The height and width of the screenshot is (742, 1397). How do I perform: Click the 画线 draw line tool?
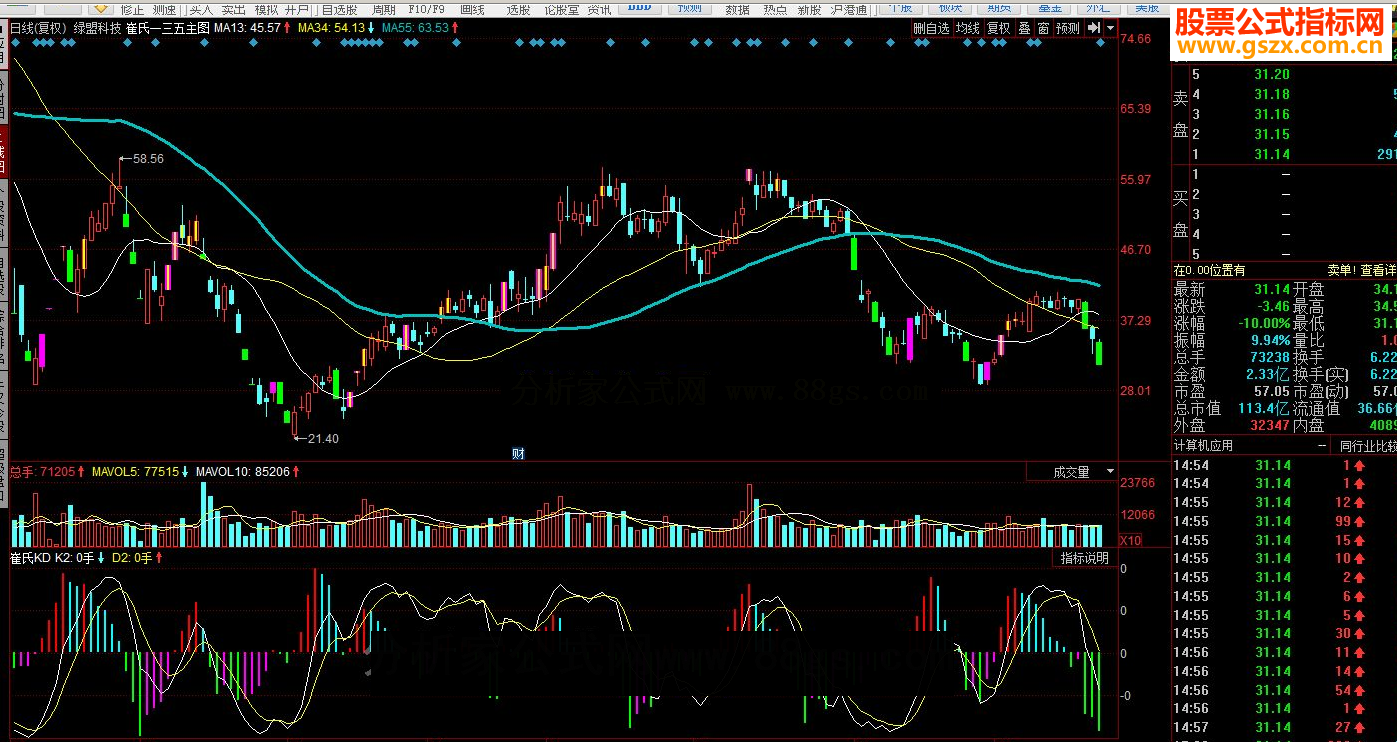(471, 9)
